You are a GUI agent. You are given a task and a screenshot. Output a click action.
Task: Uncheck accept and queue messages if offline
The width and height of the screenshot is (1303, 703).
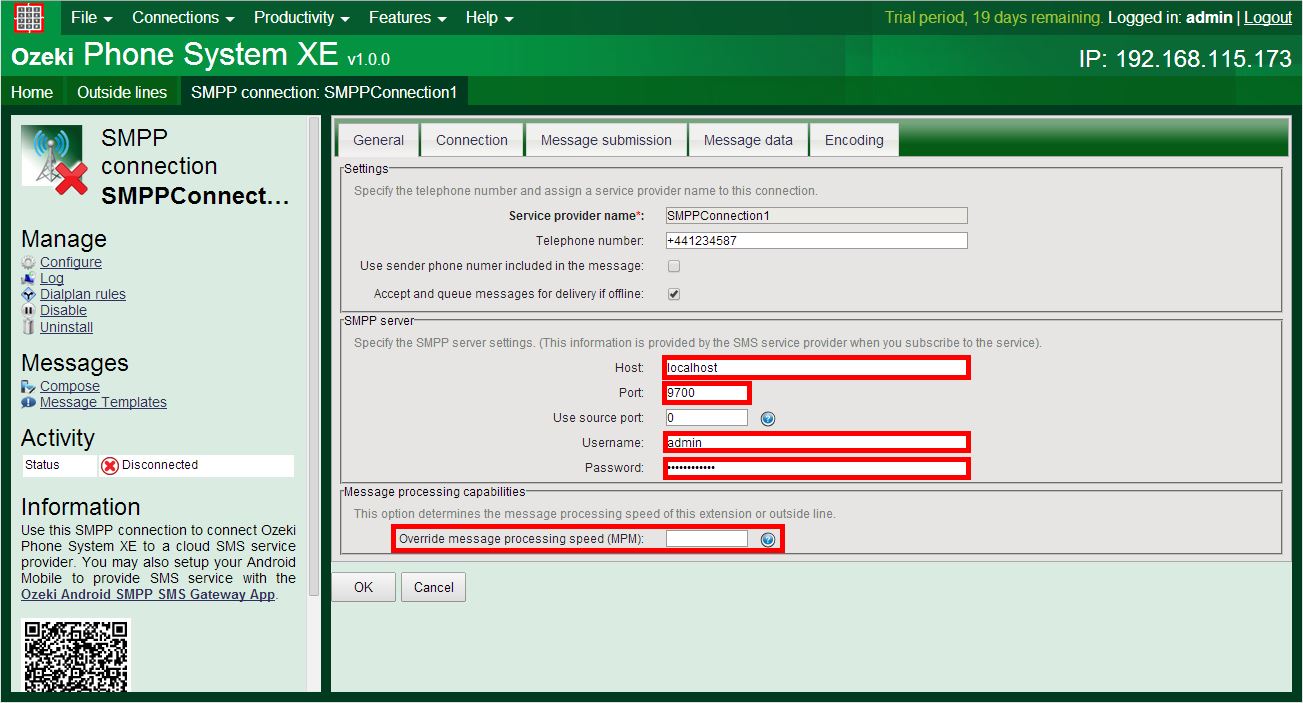tap(674, 293)
